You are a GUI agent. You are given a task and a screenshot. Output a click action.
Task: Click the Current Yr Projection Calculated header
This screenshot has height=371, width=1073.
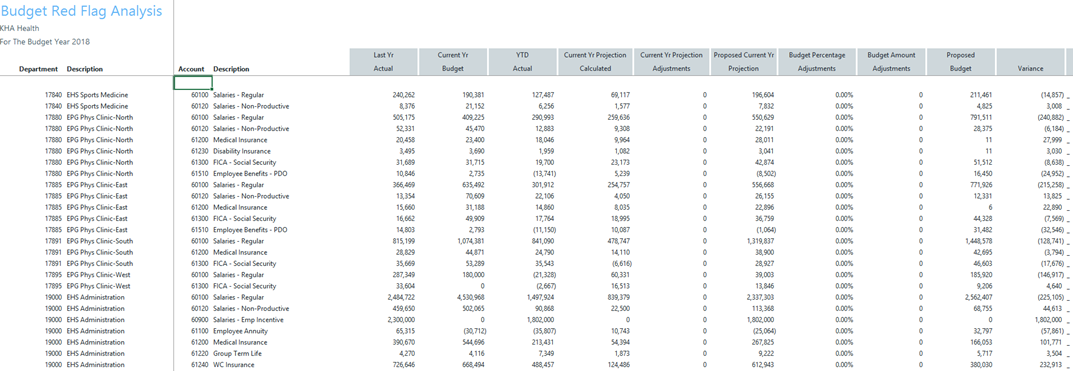pyautogui.click(x=595, y=62)
